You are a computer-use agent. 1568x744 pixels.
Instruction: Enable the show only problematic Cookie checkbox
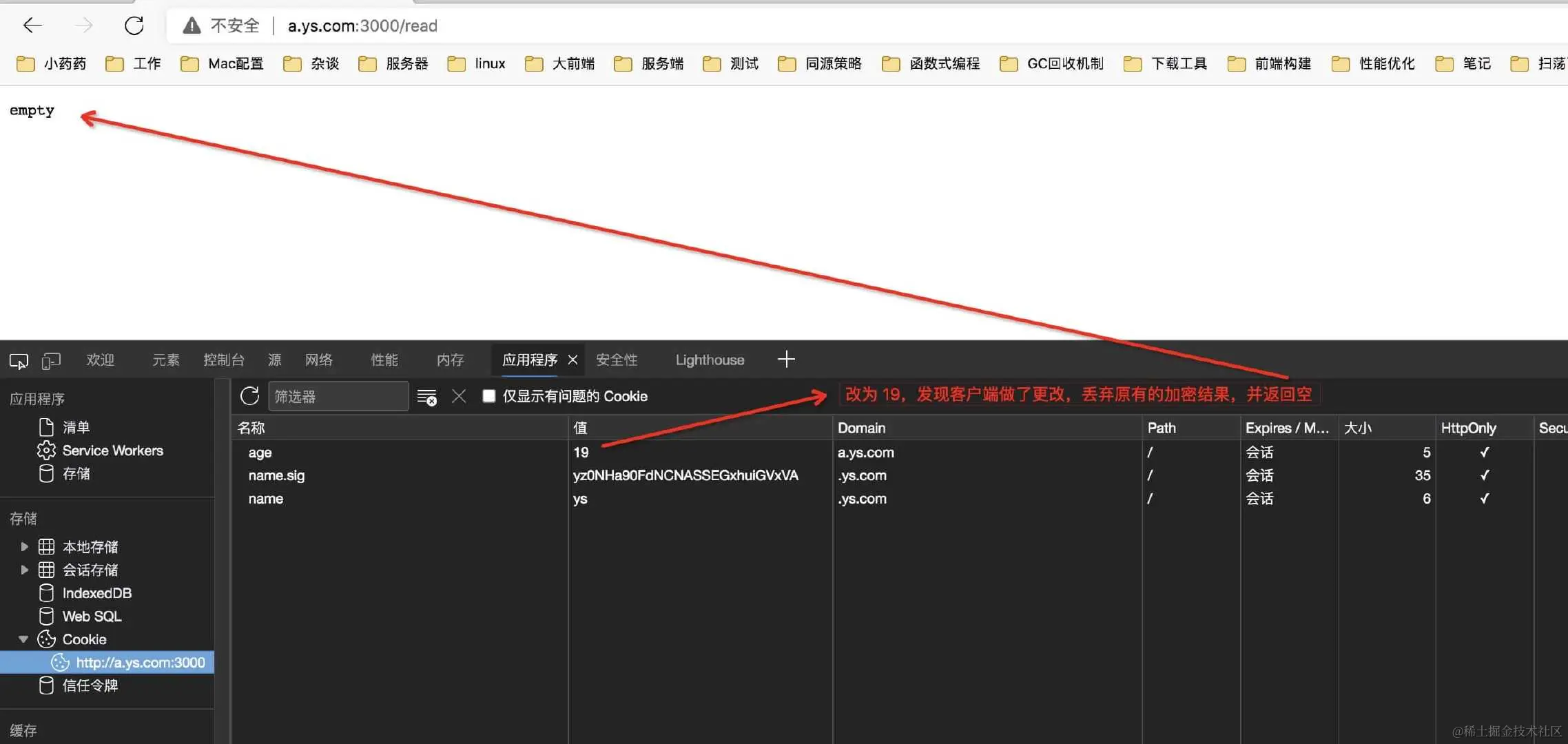(x=488, y=396)
